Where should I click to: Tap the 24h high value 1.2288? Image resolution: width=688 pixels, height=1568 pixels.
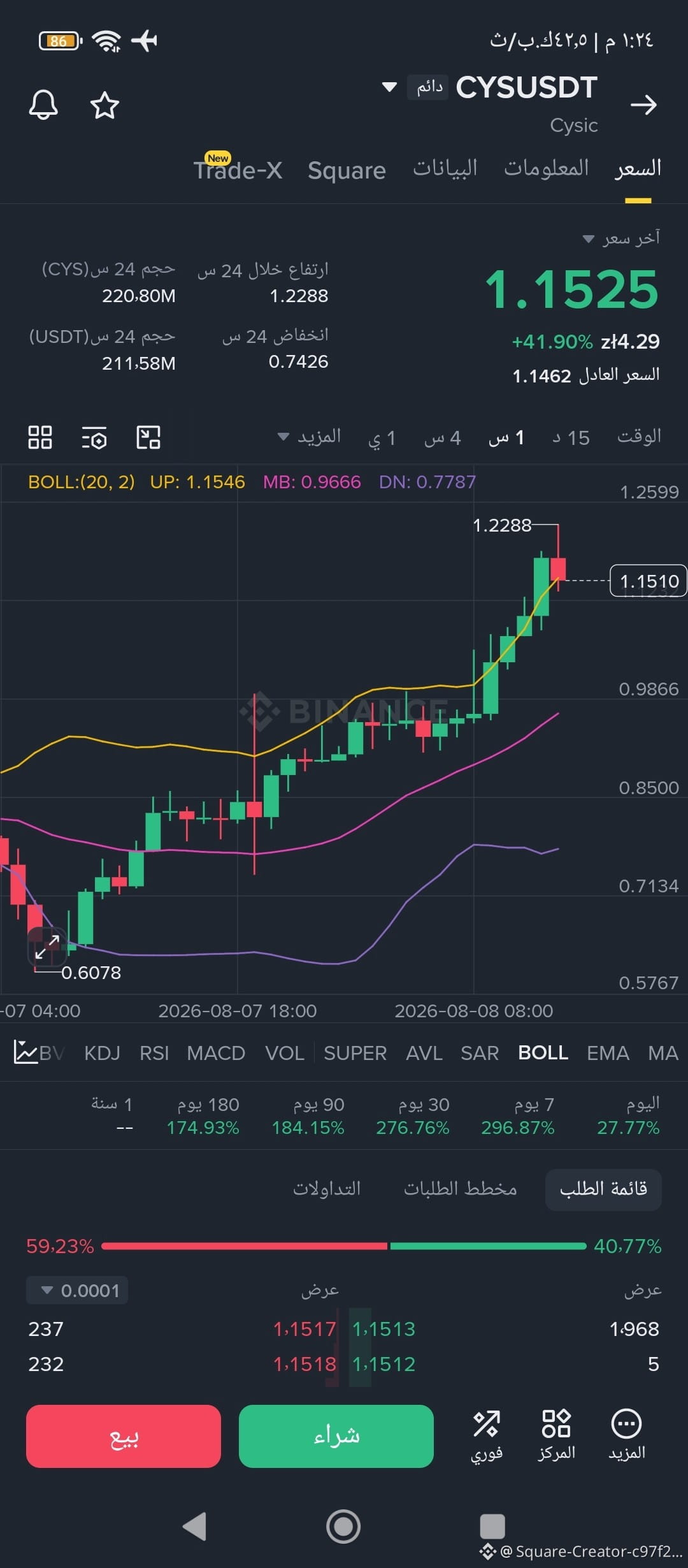(x=299, y=296)
